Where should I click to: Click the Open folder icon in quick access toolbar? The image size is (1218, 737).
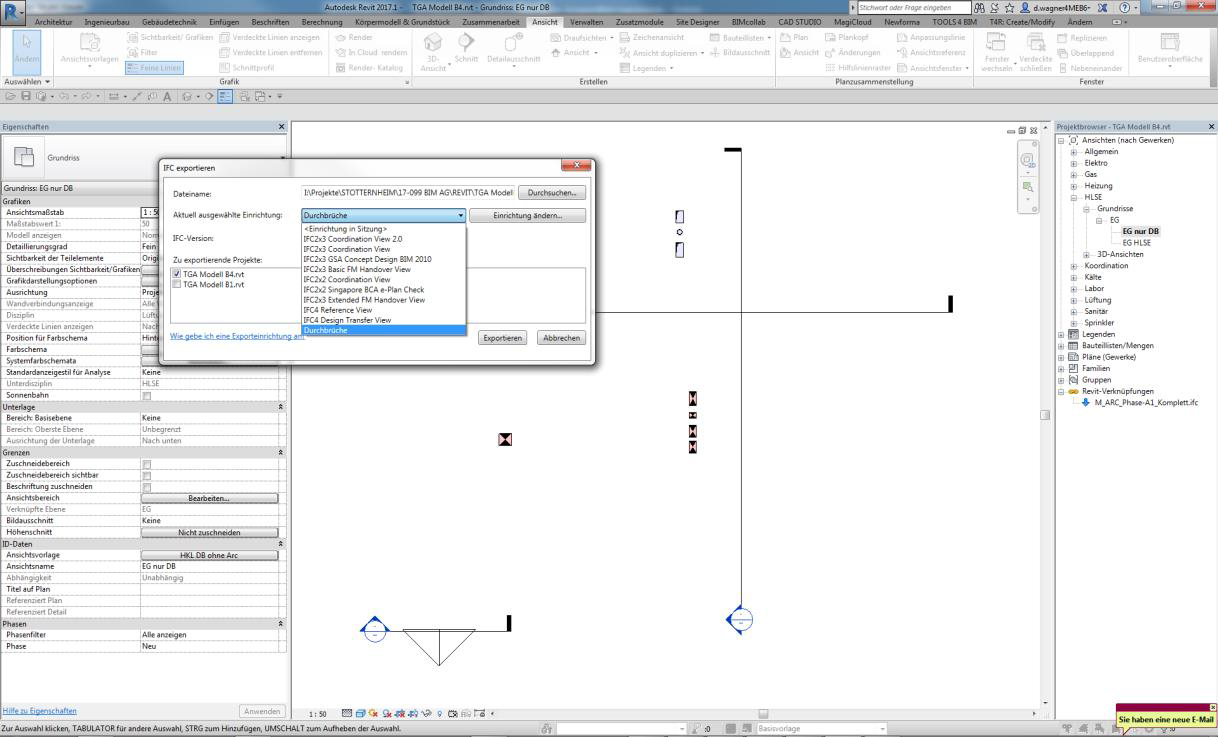pos(8,96)
